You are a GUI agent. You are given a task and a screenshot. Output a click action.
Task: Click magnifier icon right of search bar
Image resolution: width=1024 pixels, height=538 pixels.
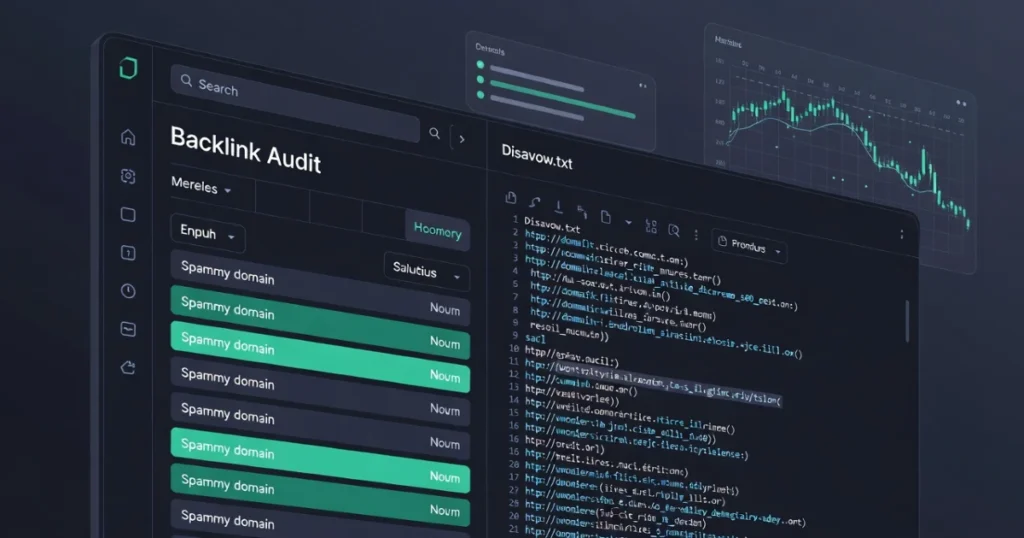pos(434,132)
